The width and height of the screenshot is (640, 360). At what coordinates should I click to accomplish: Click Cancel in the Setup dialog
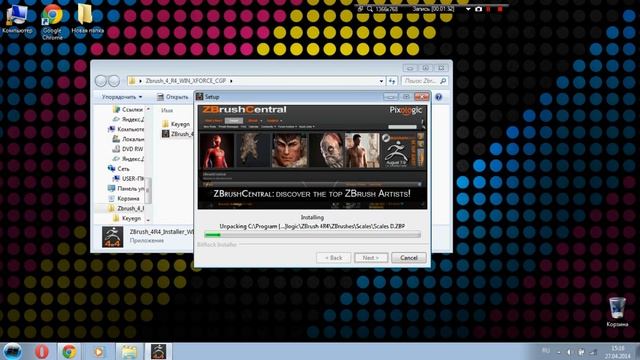pos(409,258)
